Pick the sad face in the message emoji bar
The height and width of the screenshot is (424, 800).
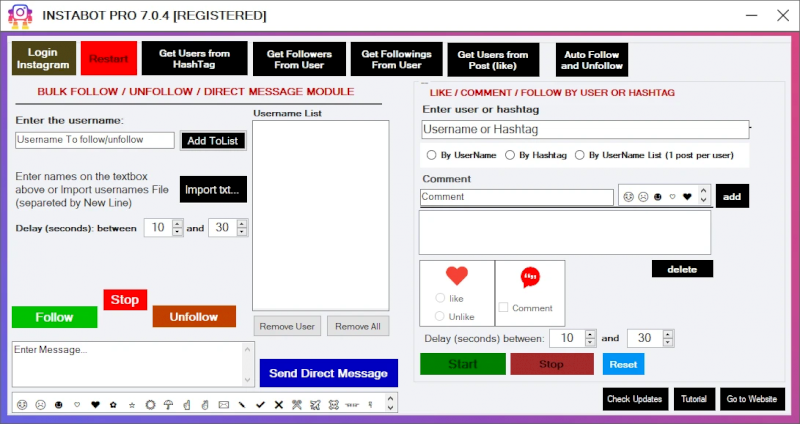(x=40, y=405)
